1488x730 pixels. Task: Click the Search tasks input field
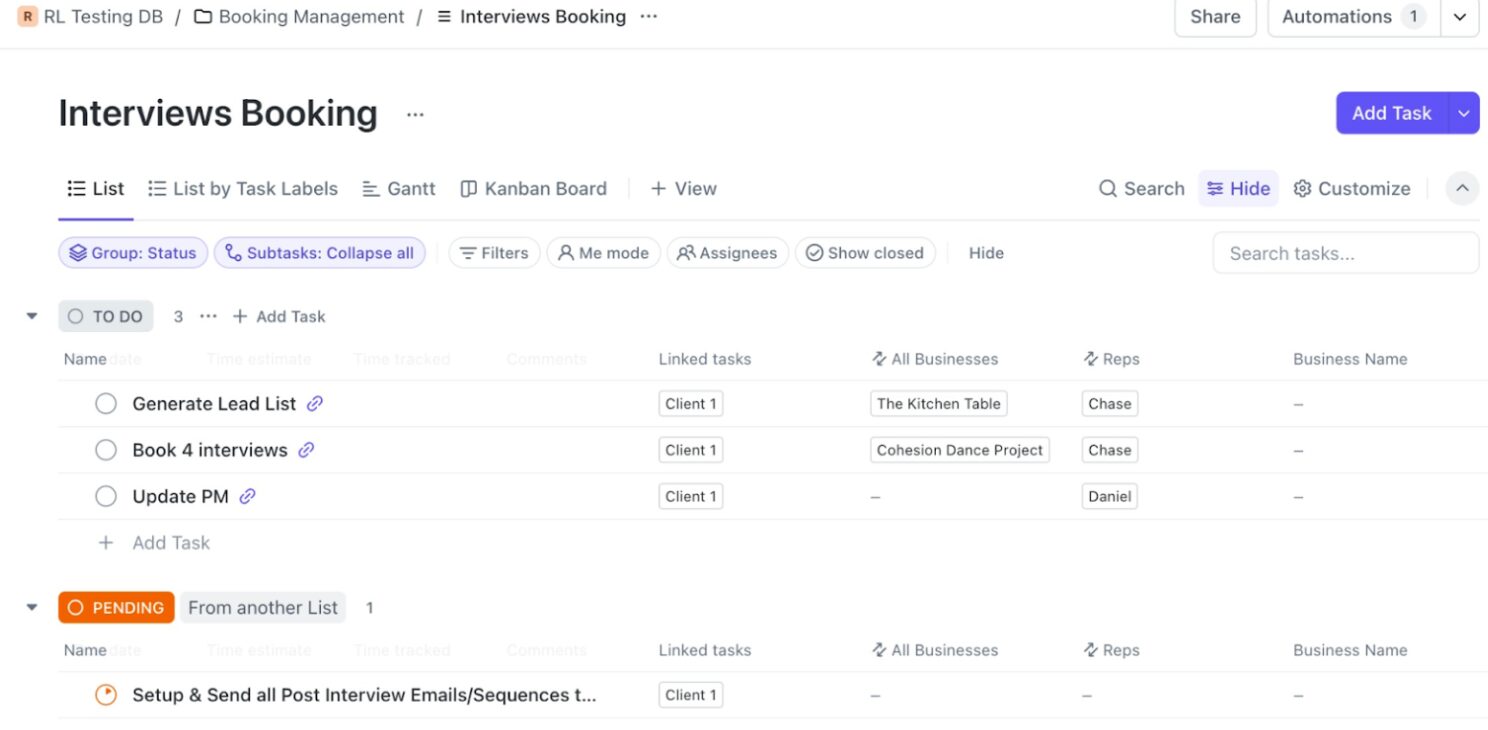(1345, 253)
